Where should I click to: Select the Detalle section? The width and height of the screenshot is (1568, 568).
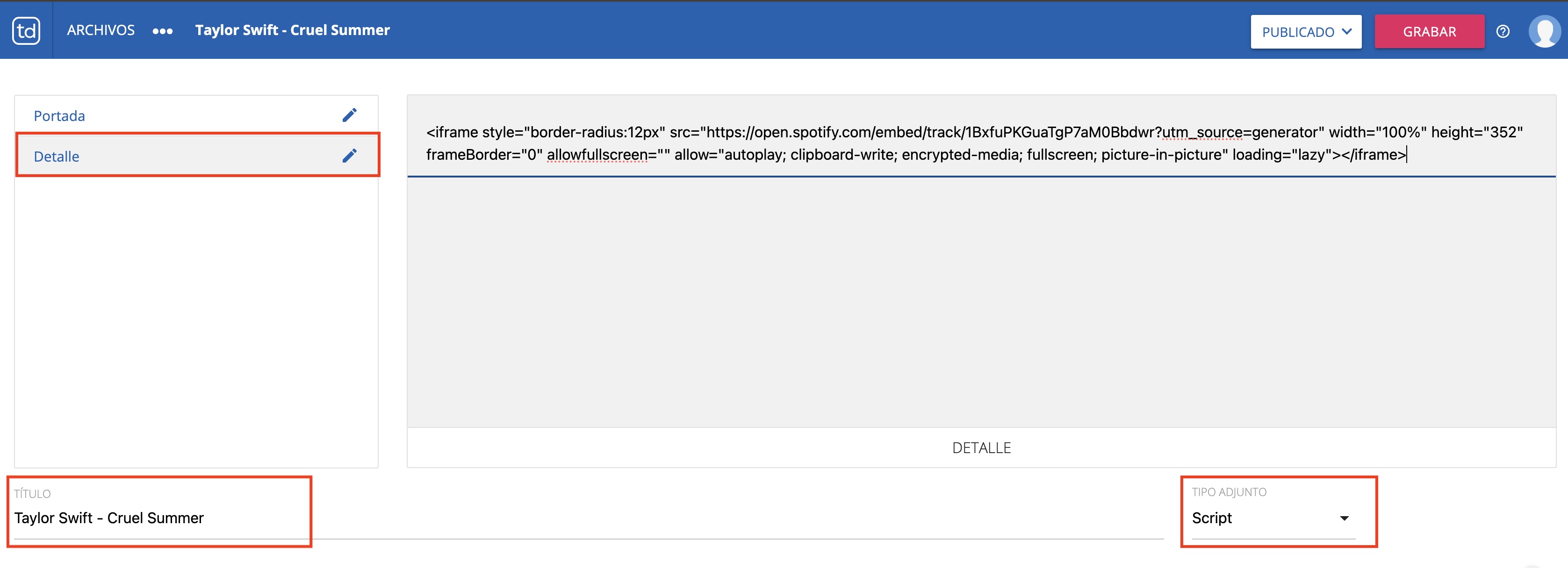pyautogui.click(x=57, y=156)
